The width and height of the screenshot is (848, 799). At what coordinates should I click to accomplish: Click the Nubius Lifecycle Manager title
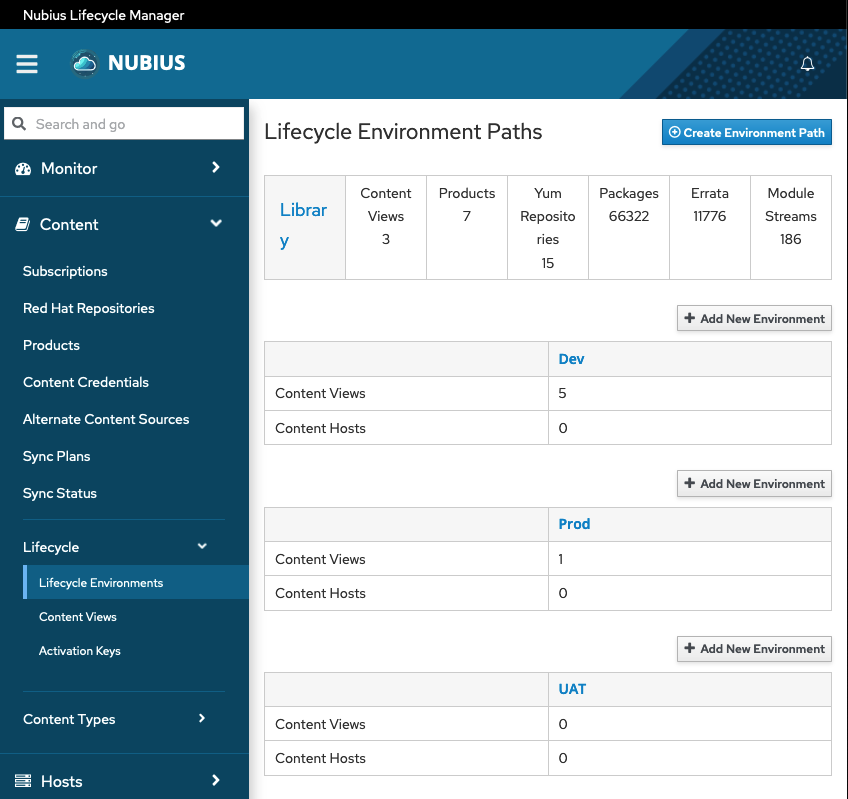[103, 15]
